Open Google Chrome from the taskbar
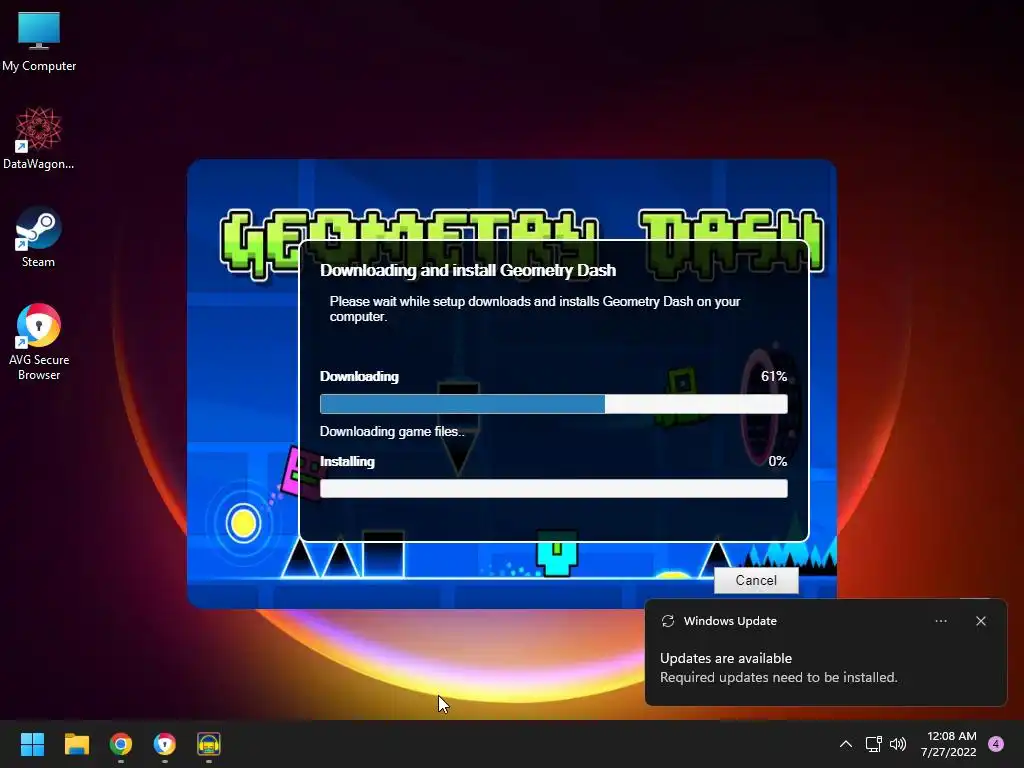Viewport: 1024px width, 768px height. point(121,744)
